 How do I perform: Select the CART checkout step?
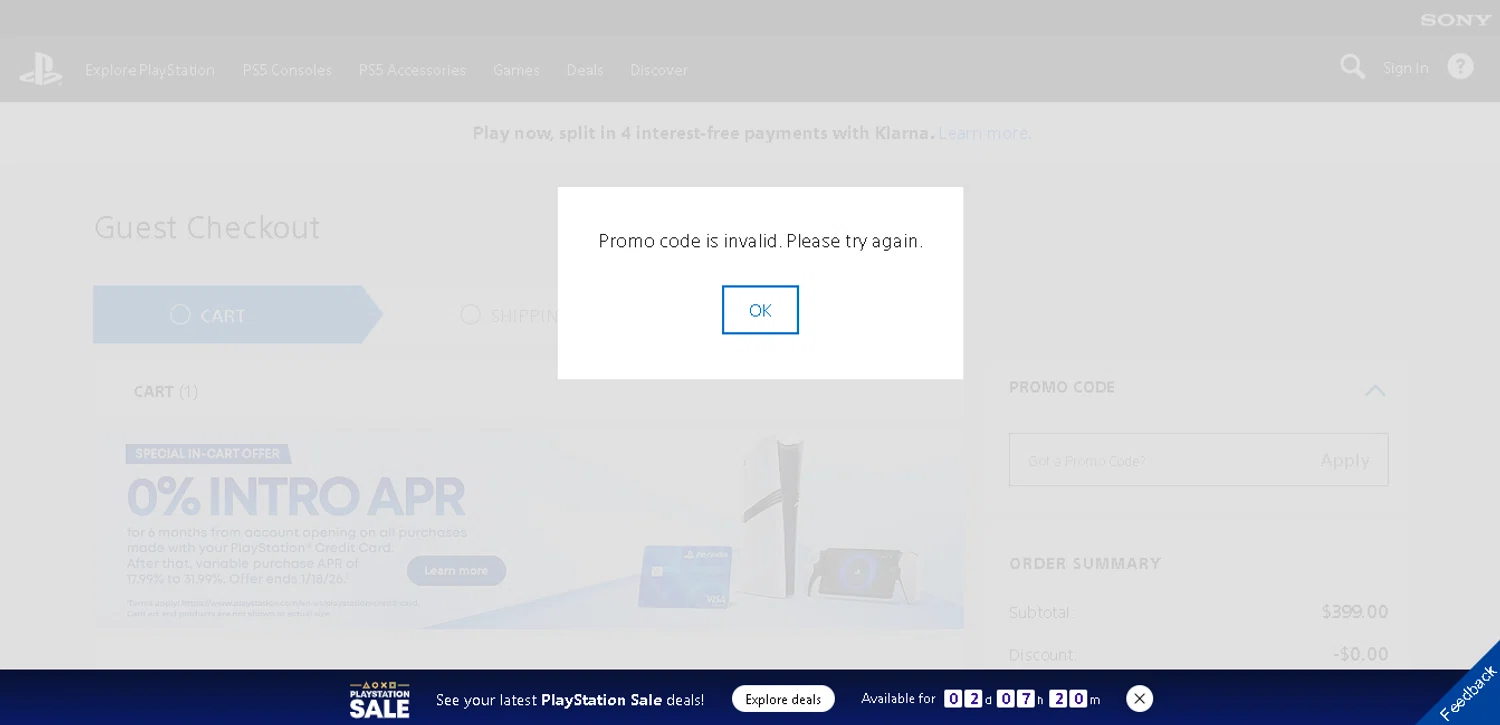click(238, 315)
